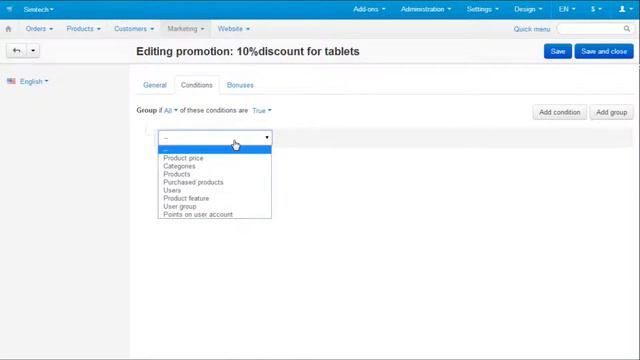This screenshot has height=360, width=640.
Task: Select the blank '--' option
Action: point(215,150)
